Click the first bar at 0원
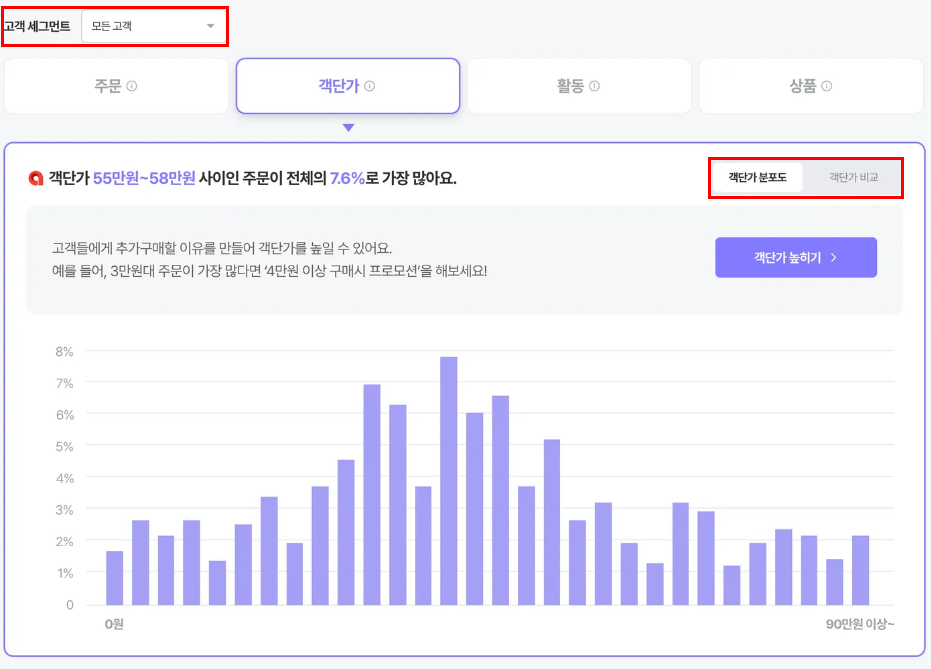931x669 pixels. coord(115,578)
